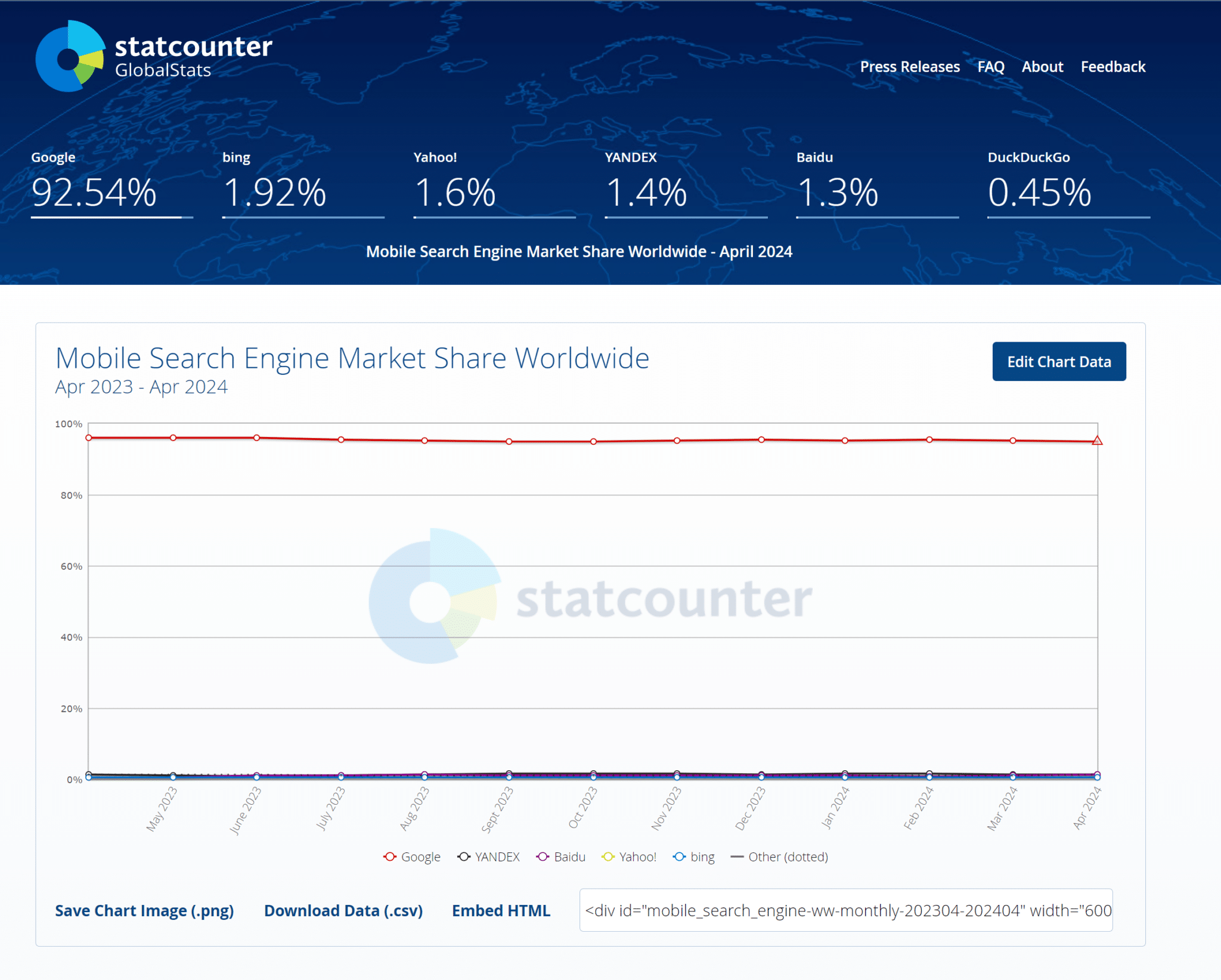Select the Yahoo! 1.6% stat
Screen dimensions: 1221x980
(x=494, y=184)
